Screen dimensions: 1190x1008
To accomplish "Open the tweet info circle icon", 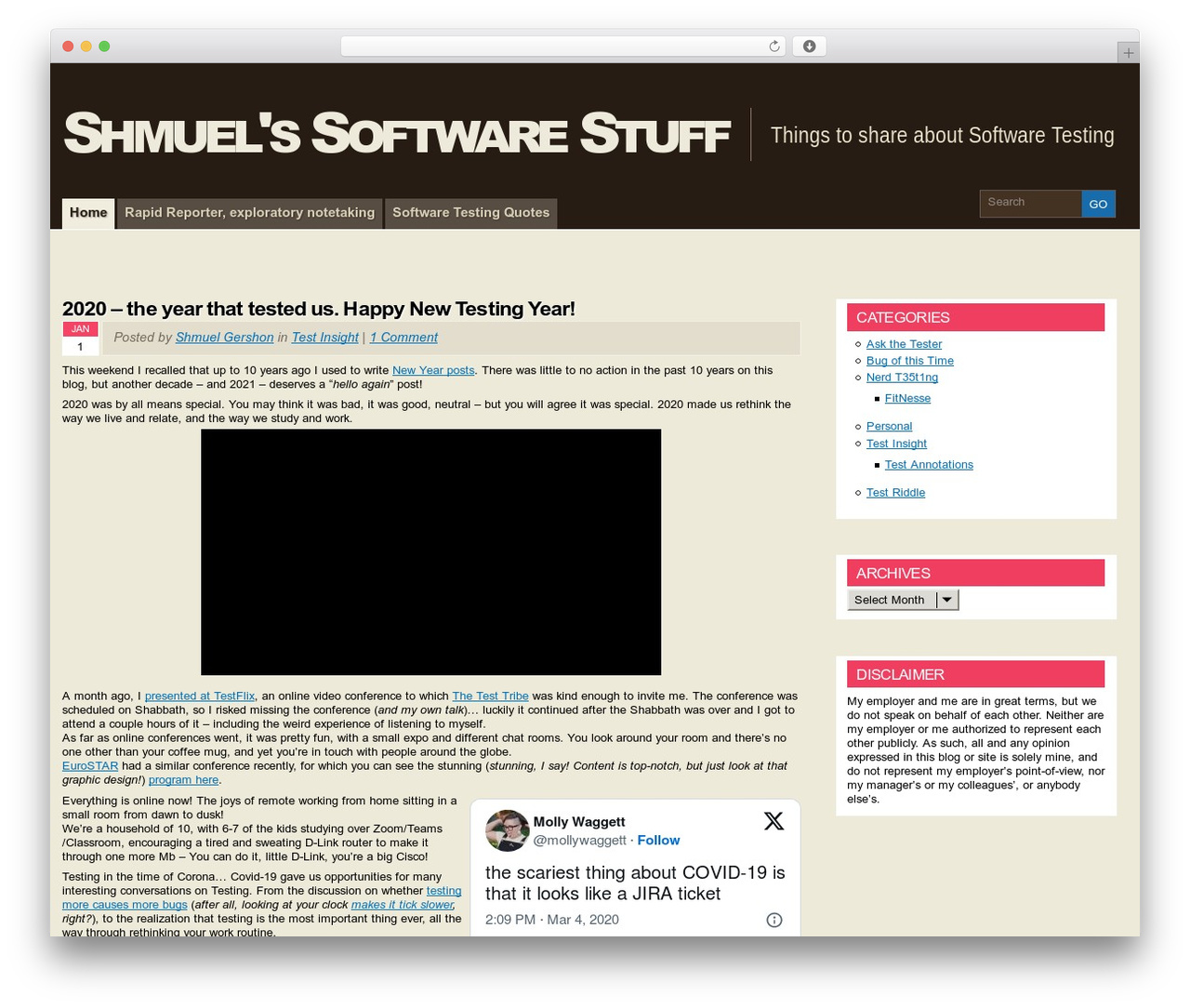I will click(773, 920).
